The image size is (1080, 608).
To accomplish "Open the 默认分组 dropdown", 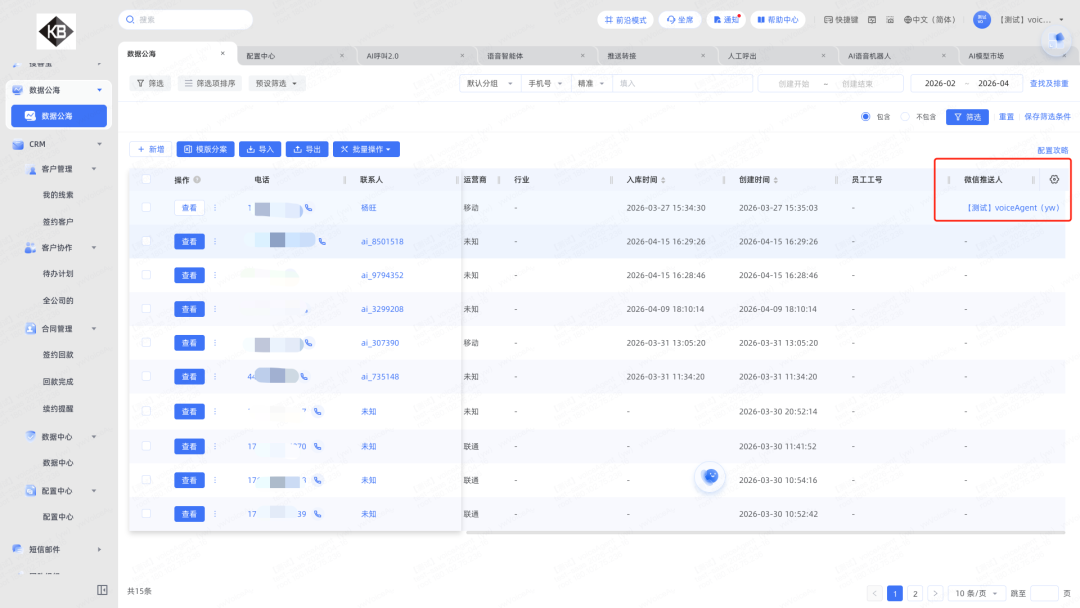I will [488, 84].
